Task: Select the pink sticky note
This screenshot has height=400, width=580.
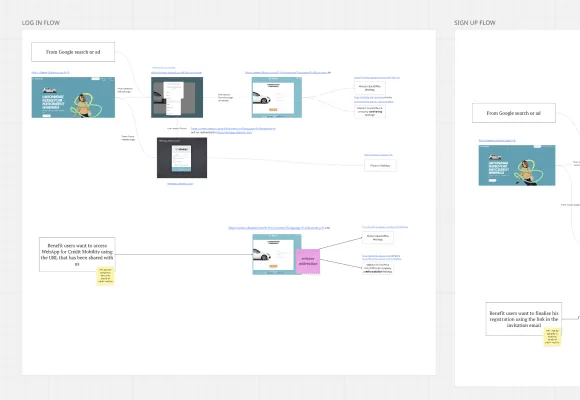Action: [x=308, y=261]
